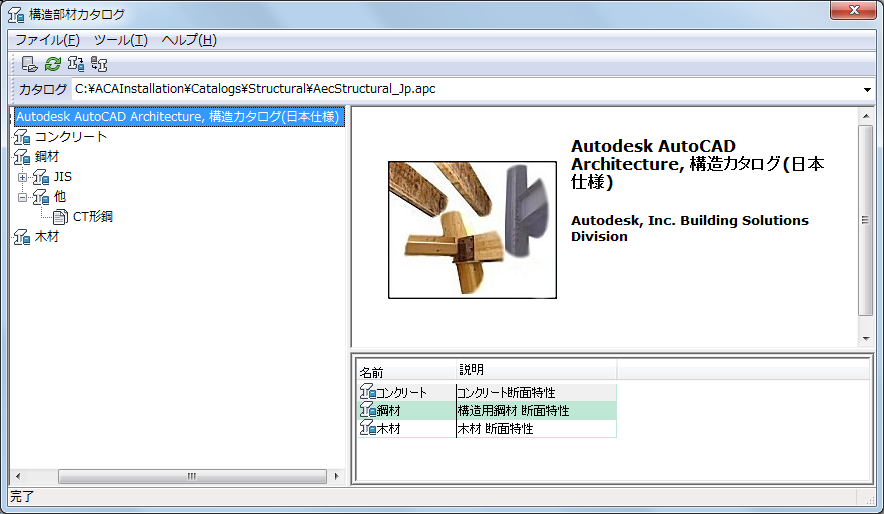The height and width of the screenshot is (514, 884).
Task: Click the CT形鋼 document icon
Action: coord(60,216)
